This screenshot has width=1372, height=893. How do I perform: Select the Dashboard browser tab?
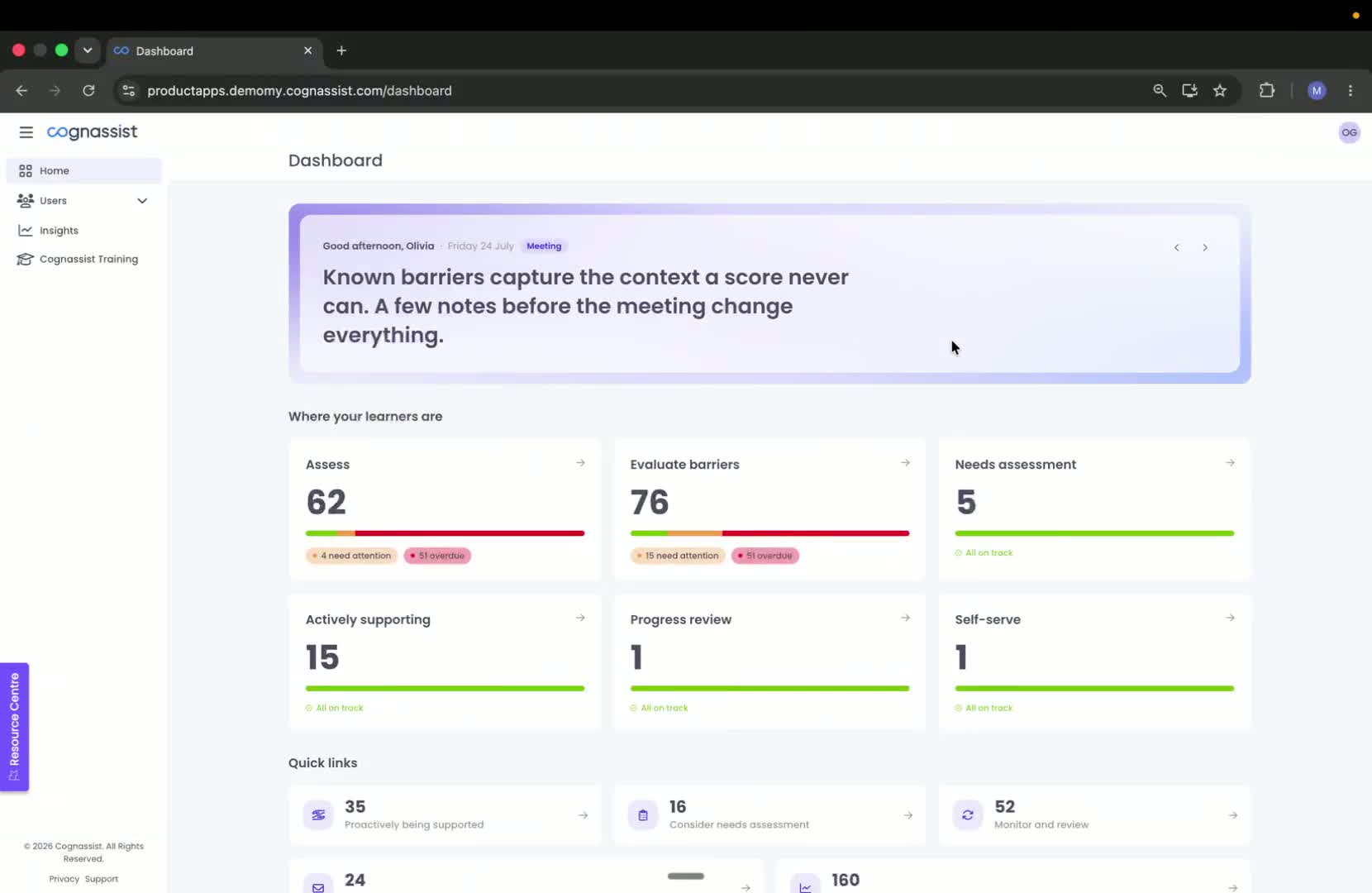(x=215, y=50)
